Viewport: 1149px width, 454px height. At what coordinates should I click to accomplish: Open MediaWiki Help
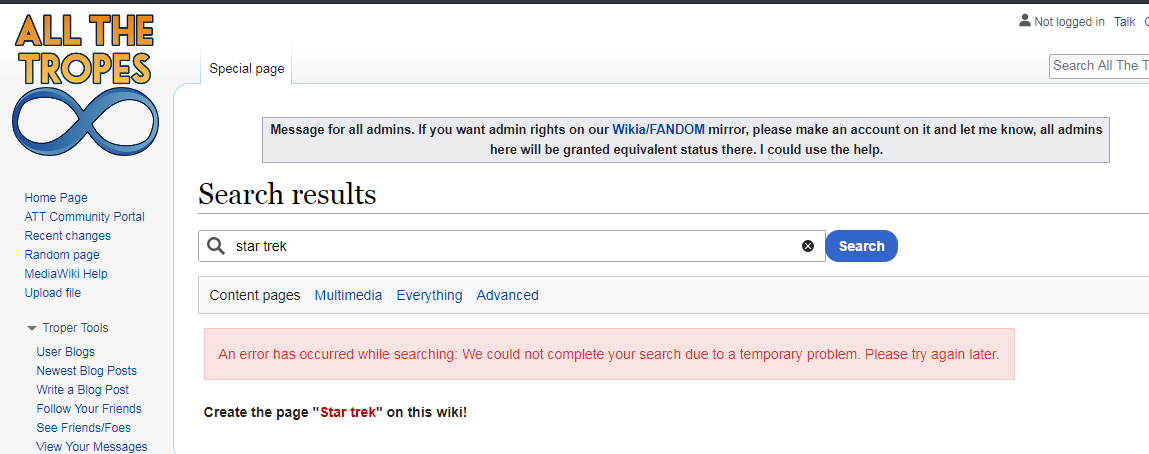[66, 274]
